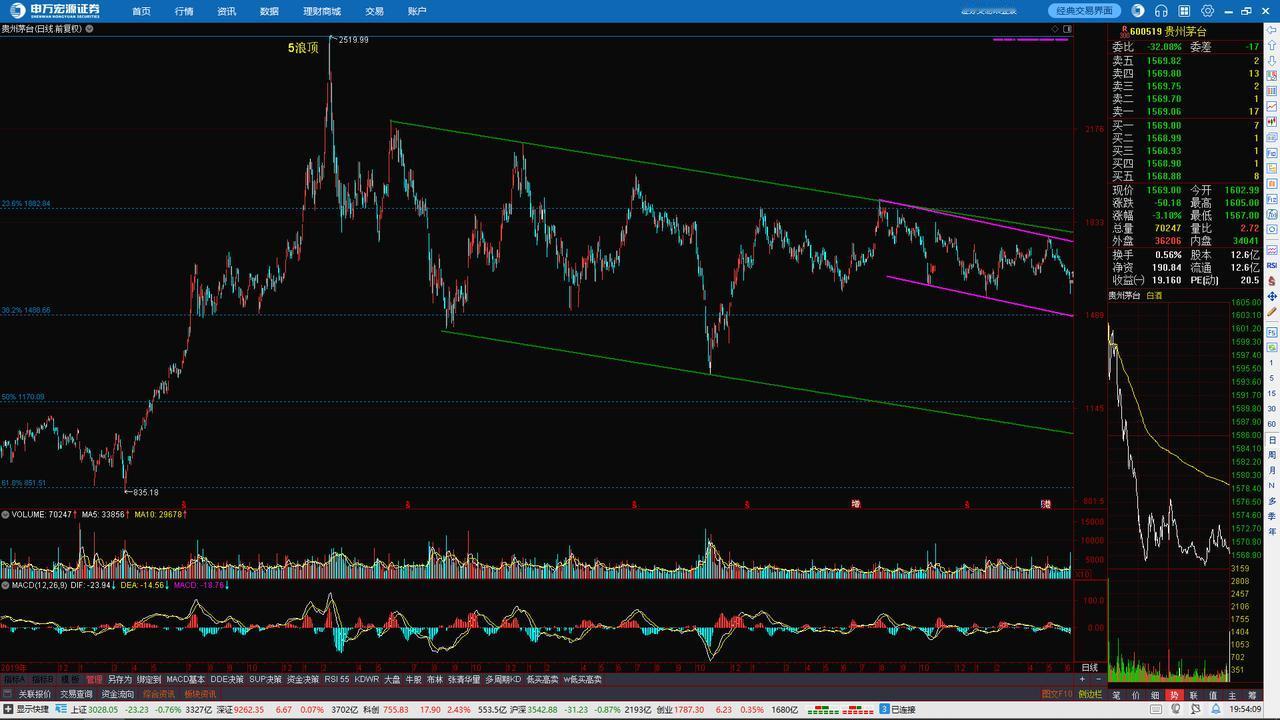1280x720 pixels.
Task: Click the chart title dropdown circle next to 贵州茅台
Action: [x=90, y=29]
